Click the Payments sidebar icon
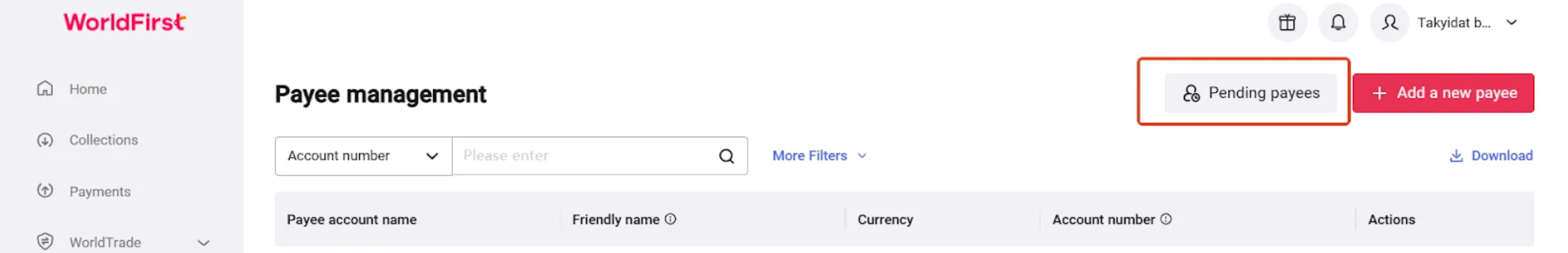This screenshot has height=253, width=1568. coord(45,190)
